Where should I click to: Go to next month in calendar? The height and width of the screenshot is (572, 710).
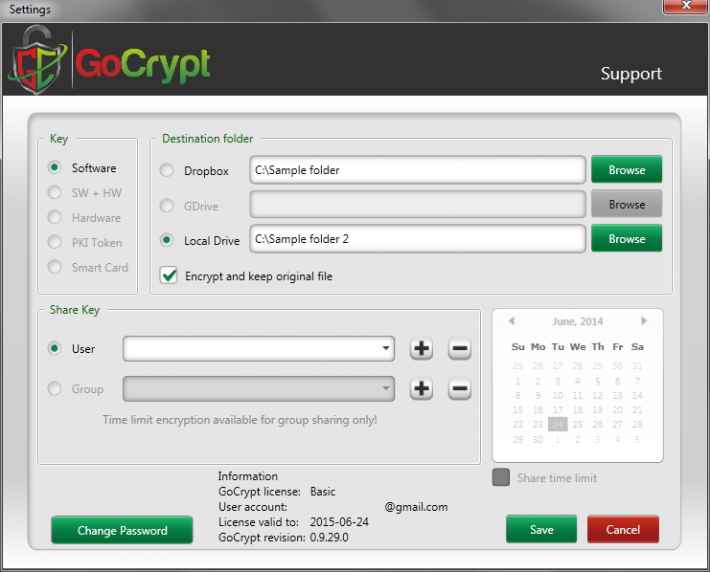tap(644, 321)
